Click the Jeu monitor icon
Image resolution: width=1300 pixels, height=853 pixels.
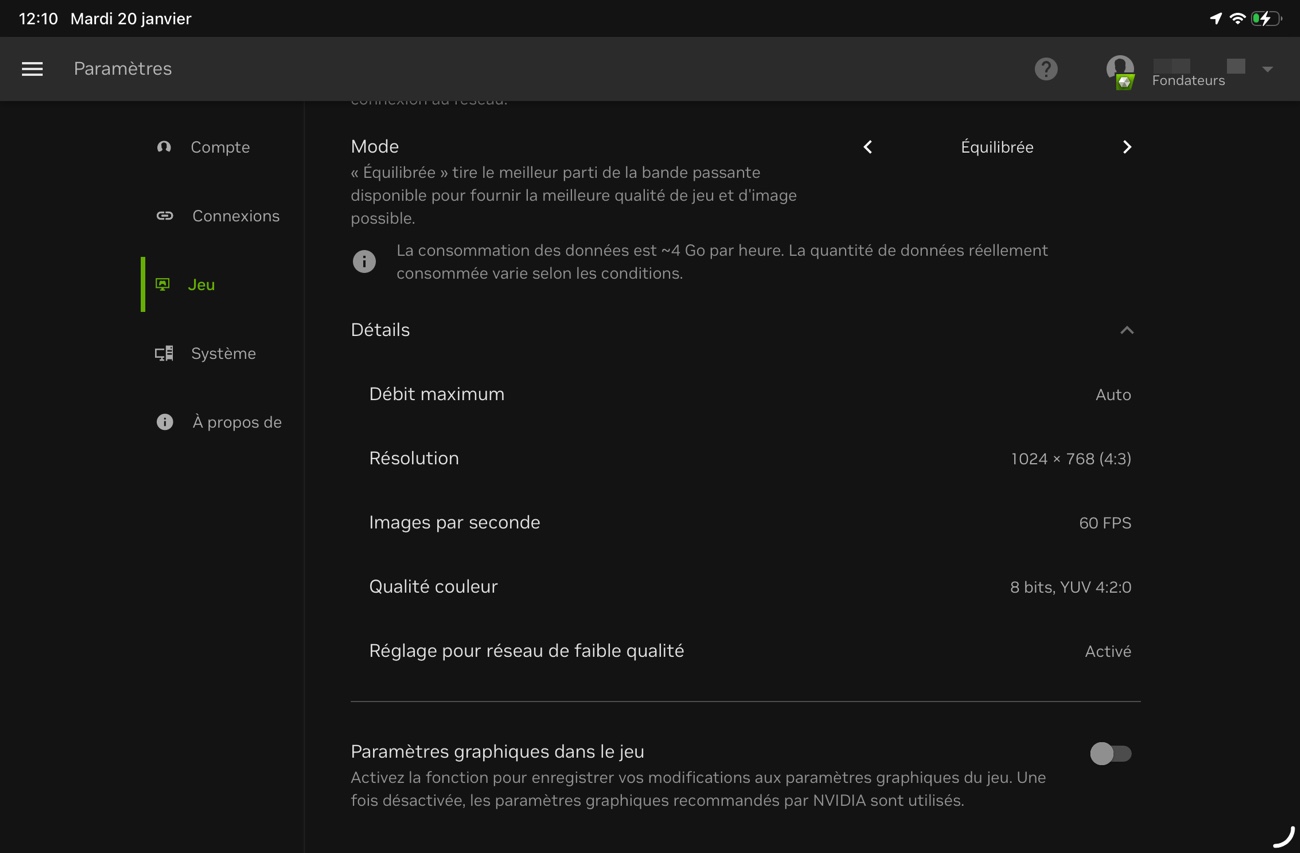coord(163,285)
